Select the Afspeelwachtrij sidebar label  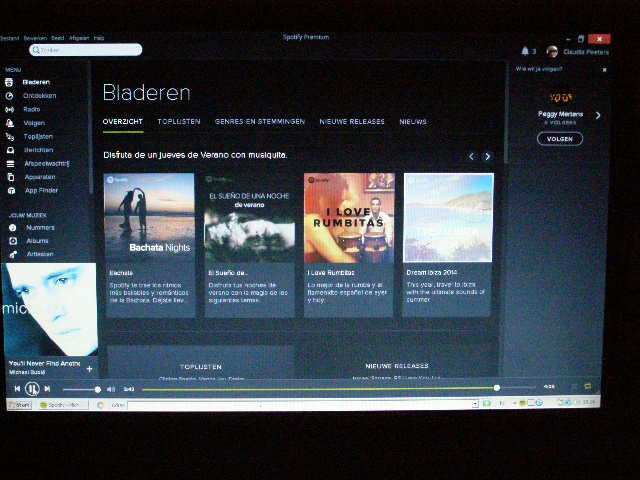coord(47,164)
